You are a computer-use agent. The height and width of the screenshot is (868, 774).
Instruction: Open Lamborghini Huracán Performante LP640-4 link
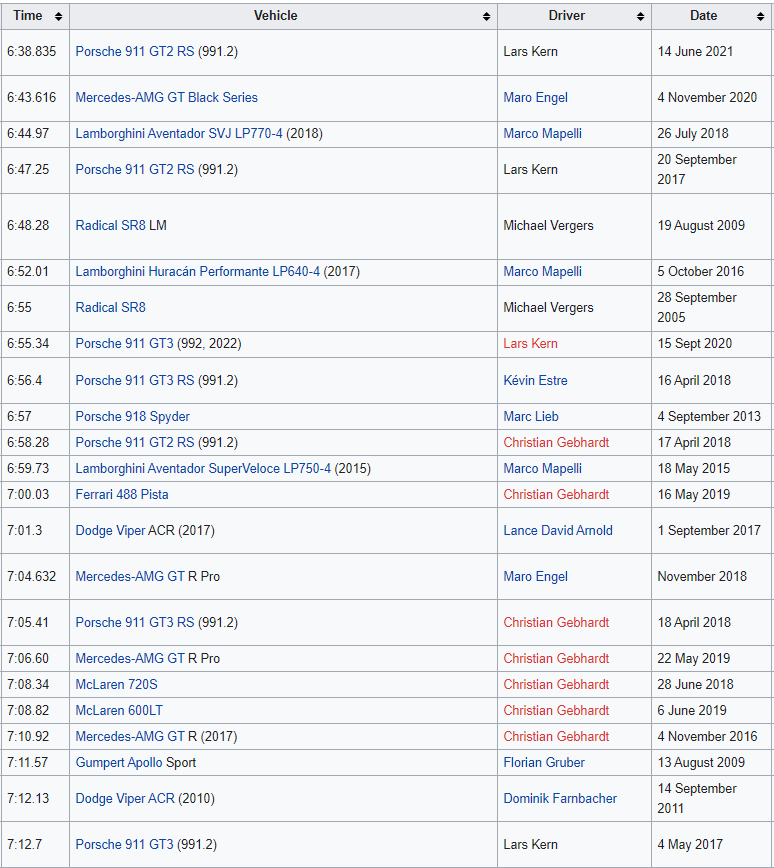tap(198, 271)
